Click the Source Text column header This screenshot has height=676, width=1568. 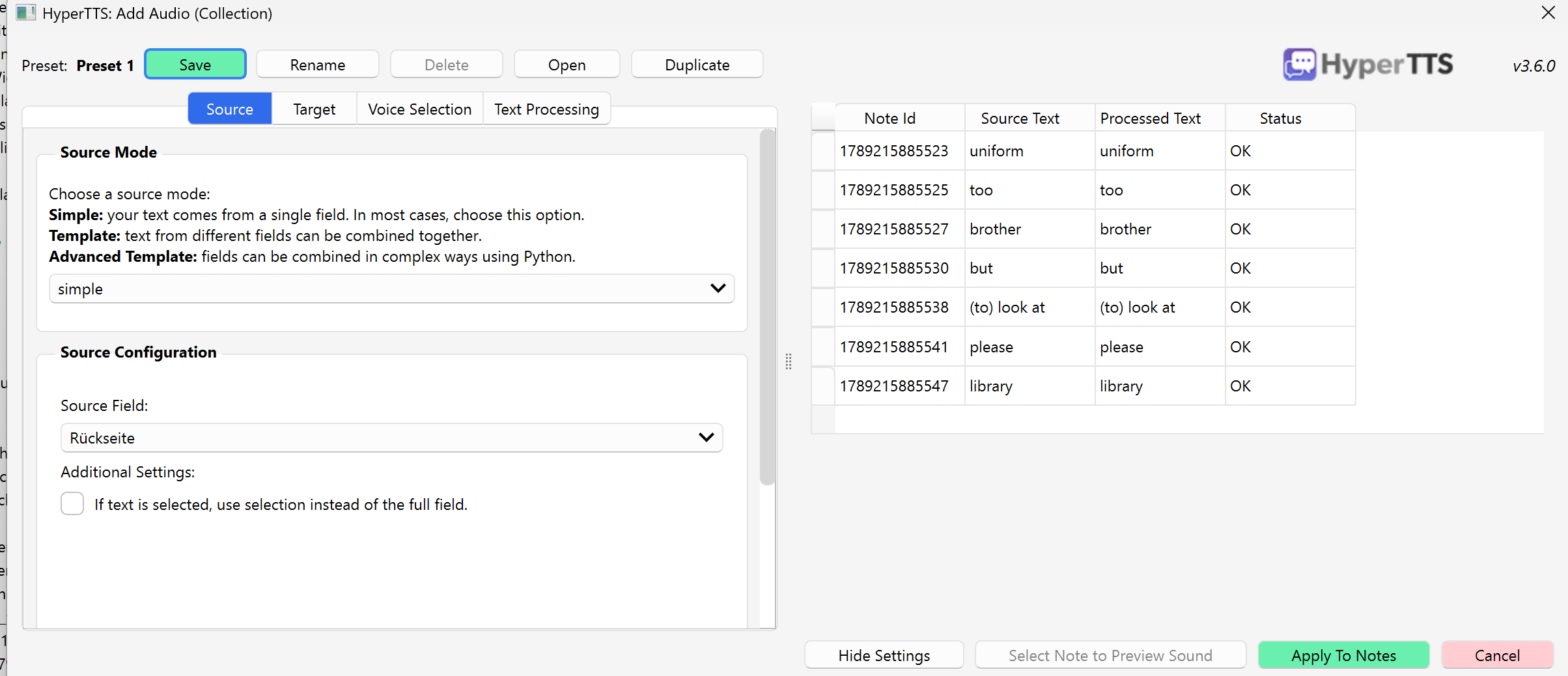point(1030,118)
